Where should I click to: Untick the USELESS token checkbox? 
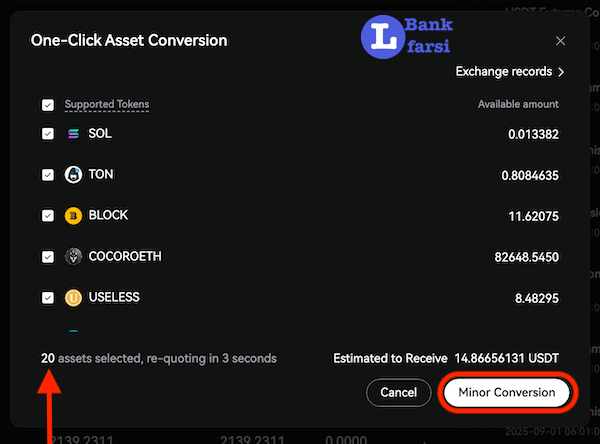[x=48, y=297]
